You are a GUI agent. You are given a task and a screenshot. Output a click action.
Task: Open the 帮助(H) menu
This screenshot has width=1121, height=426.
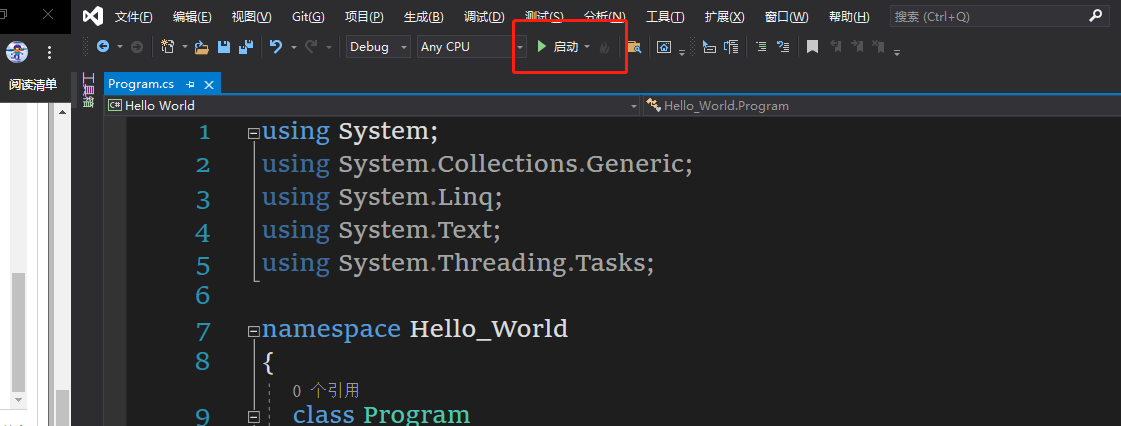tap(849, 16)
